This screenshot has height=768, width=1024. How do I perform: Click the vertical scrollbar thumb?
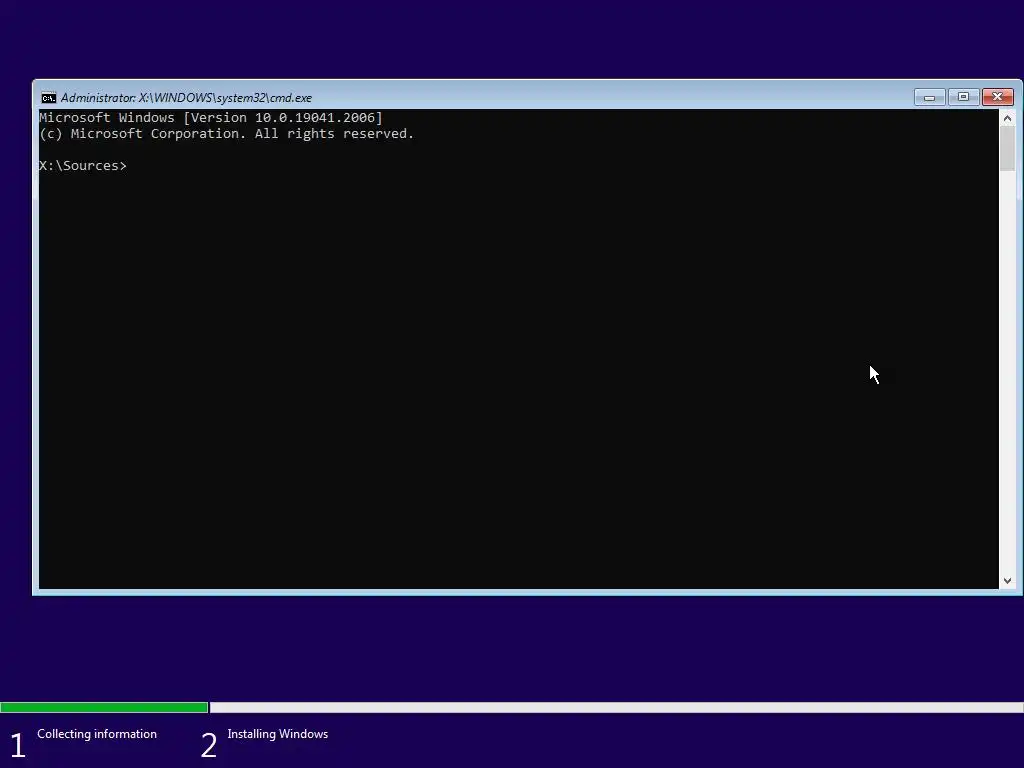point(1007,149)
